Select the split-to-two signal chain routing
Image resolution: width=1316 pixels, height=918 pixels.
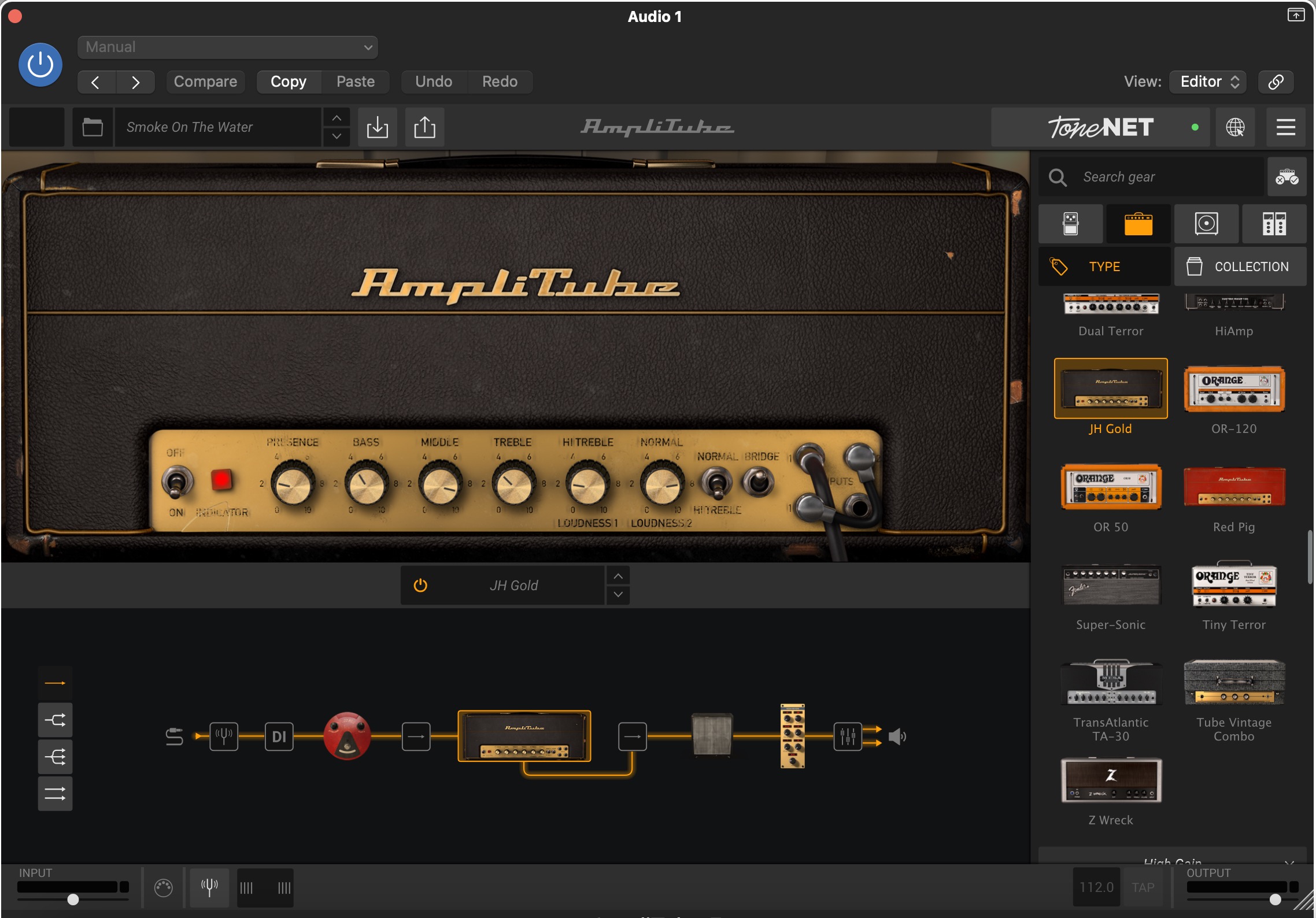56,720
